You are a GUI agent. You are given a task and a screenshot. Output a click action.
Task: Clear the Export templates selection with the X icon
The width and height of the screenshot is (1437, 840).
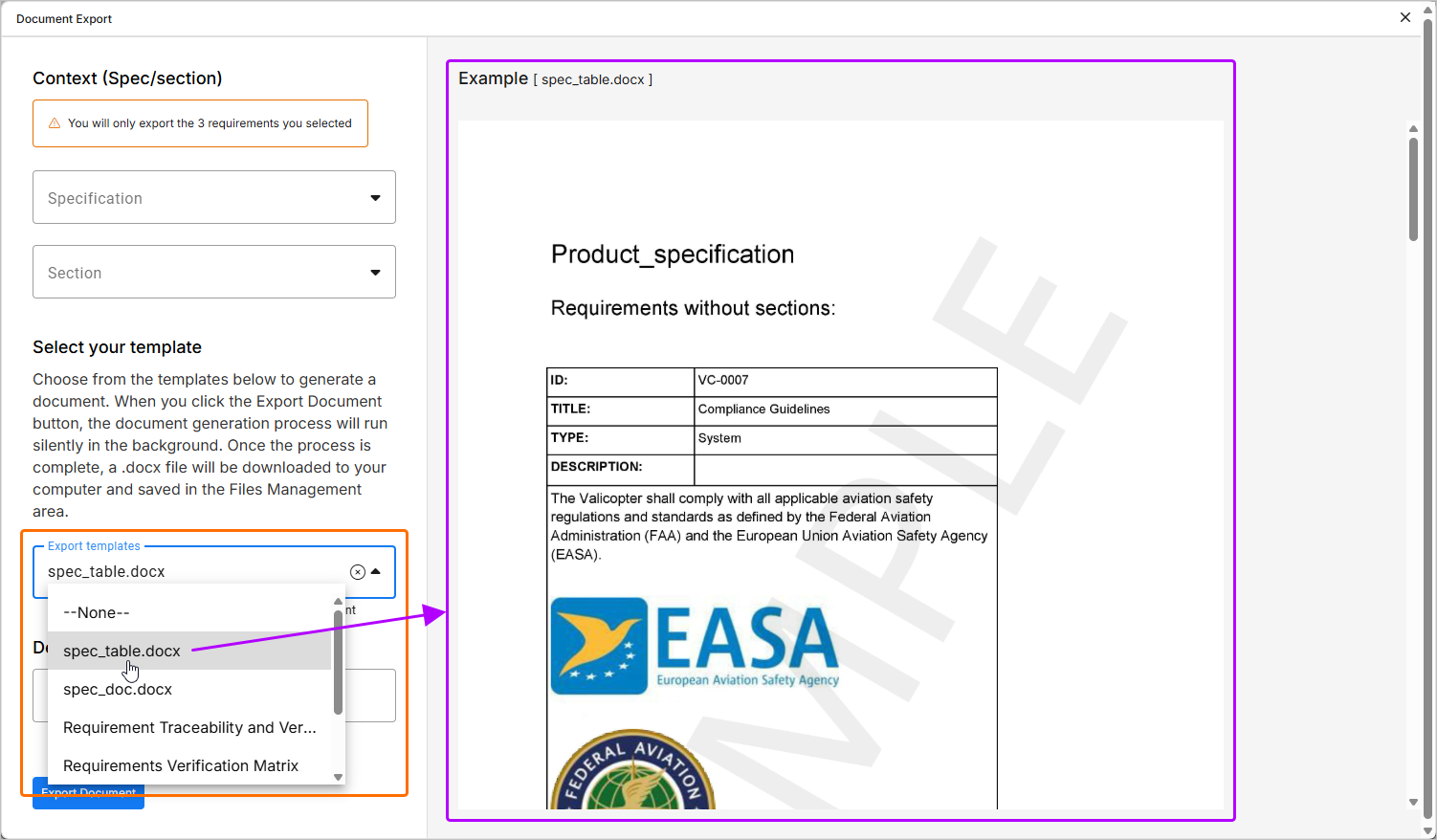pos(358,572)
